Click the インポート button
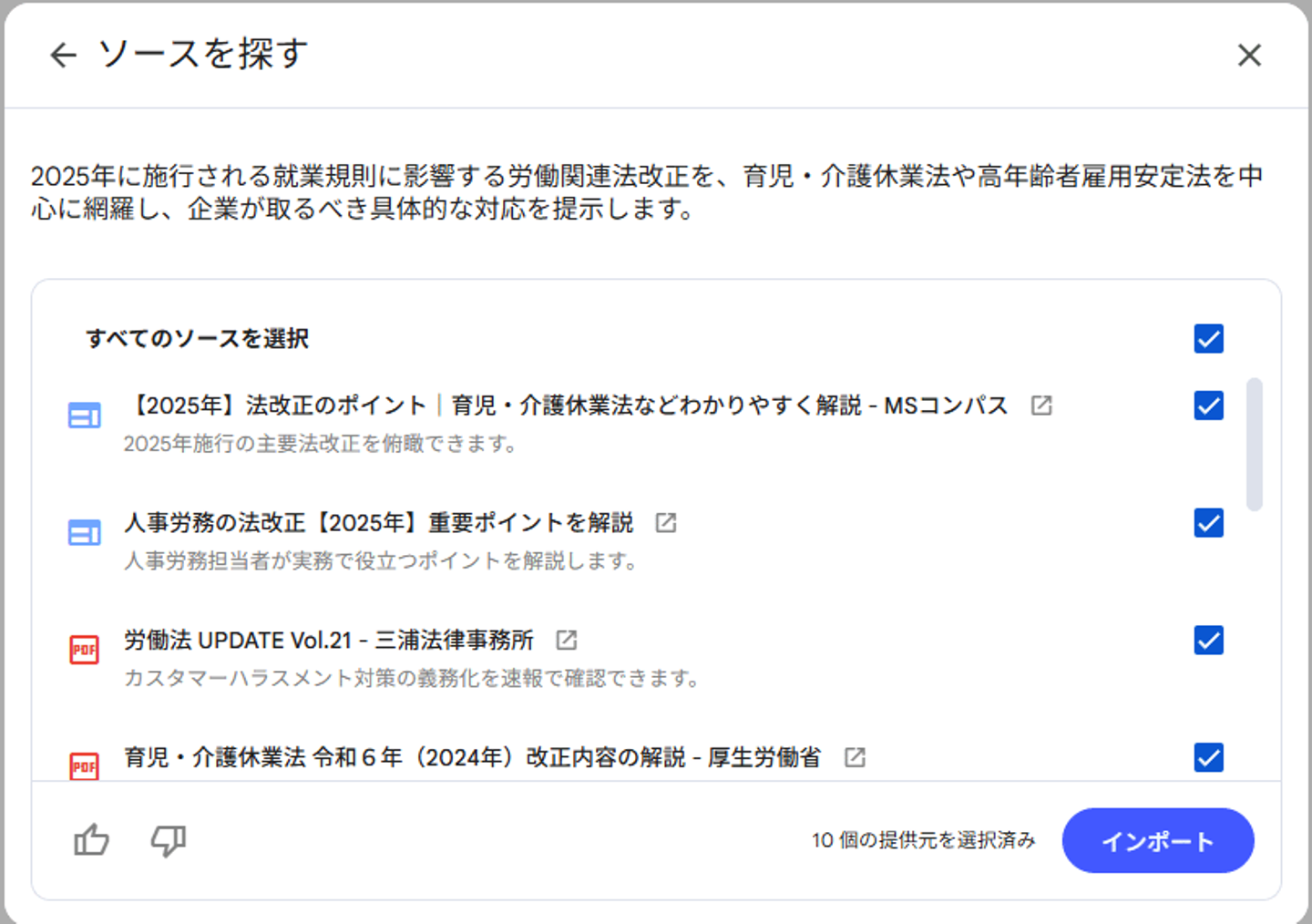The height and width of the screenshot is (924, 1312). 1158,840
